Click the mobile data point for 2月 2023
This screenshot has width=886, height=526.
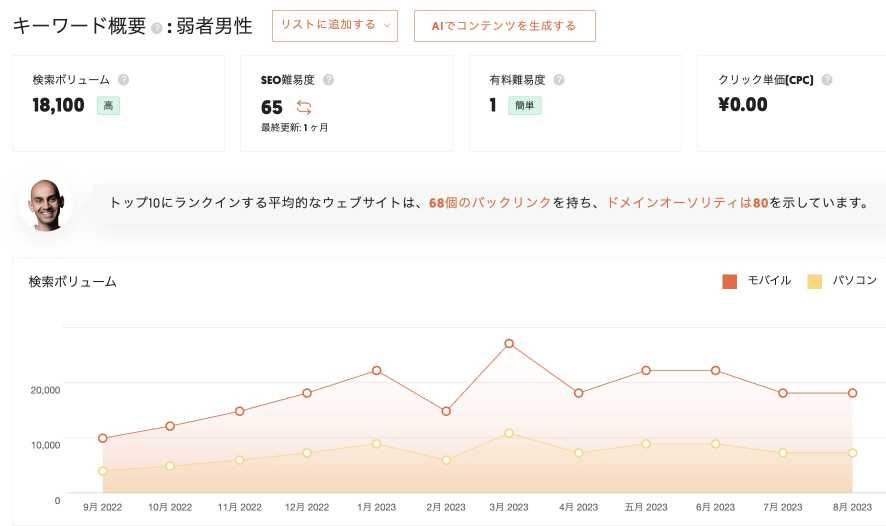click(446, 411)
